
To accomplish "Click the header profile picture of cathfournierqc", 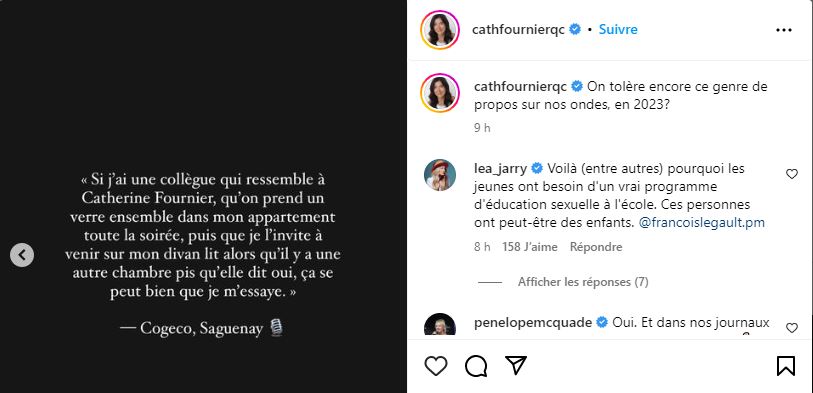I will (441, 30).
